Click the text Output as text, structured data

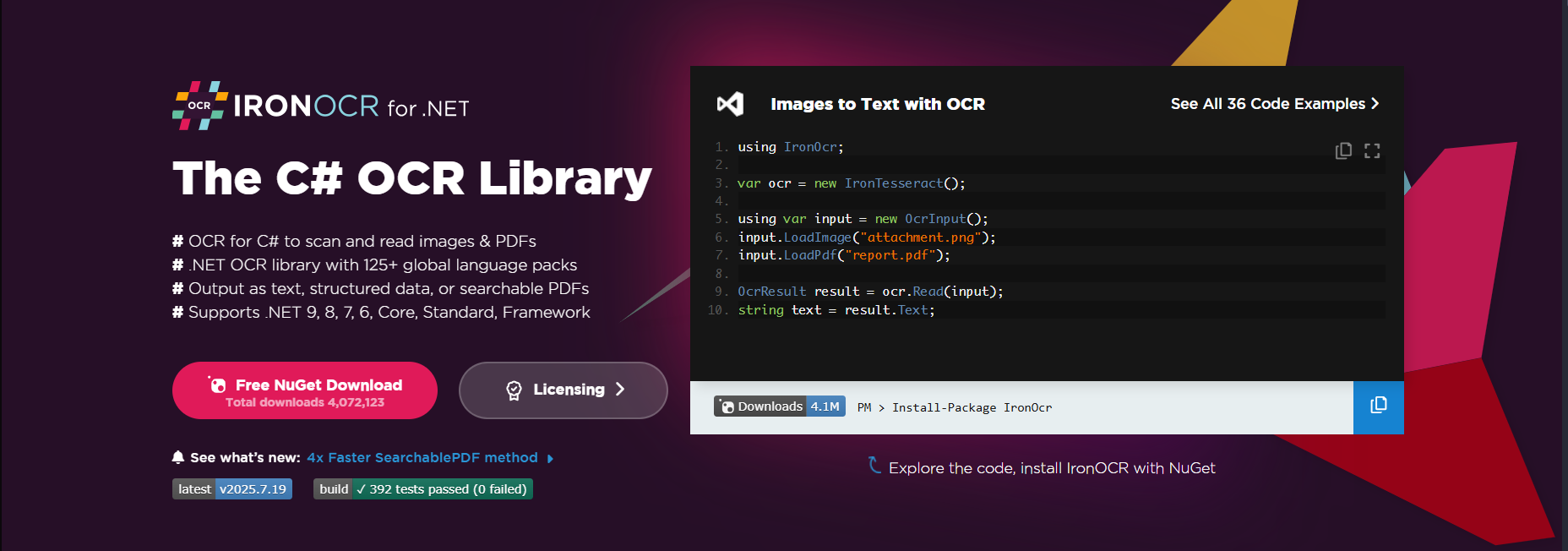(x=388, y=288)
